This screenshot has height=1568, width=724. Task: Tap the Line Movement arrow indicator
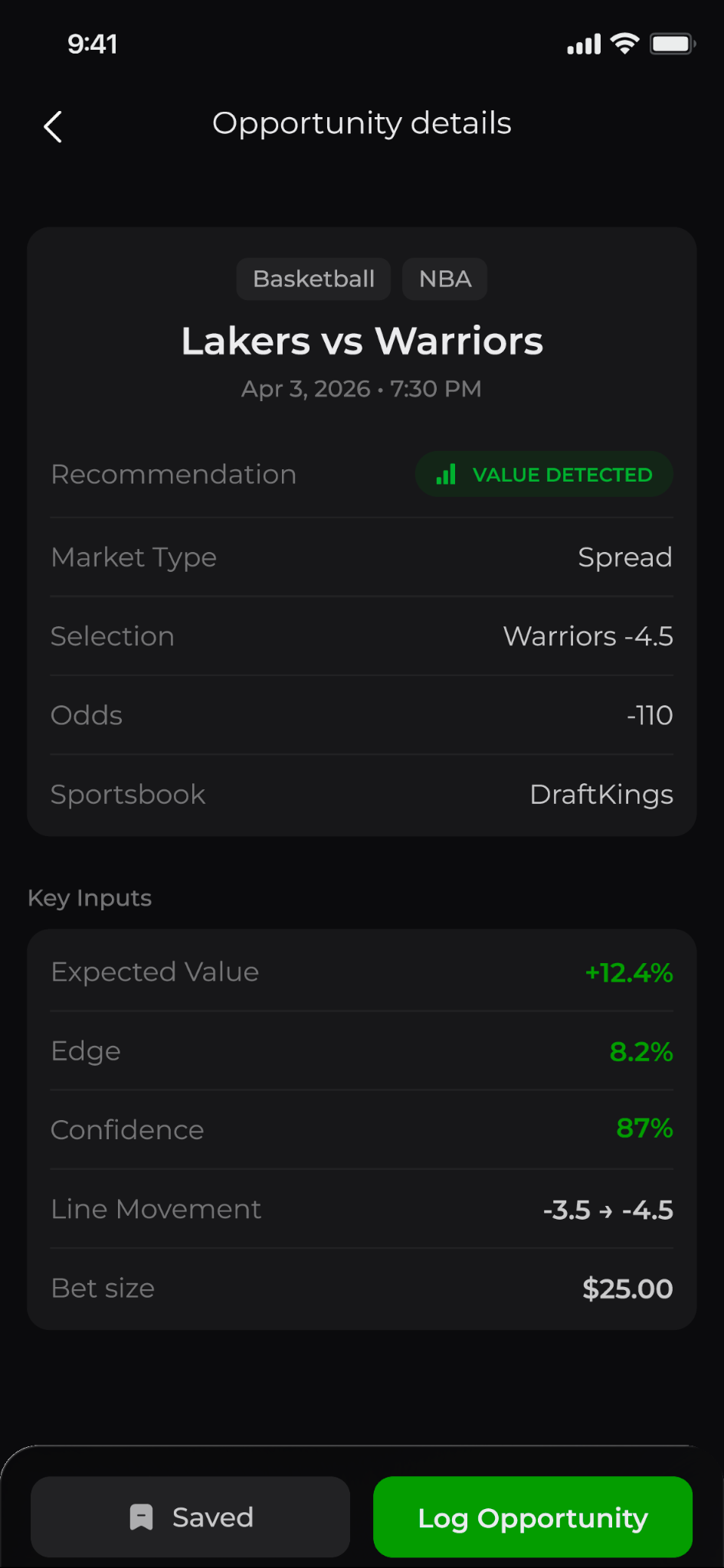pos(606,1211)
